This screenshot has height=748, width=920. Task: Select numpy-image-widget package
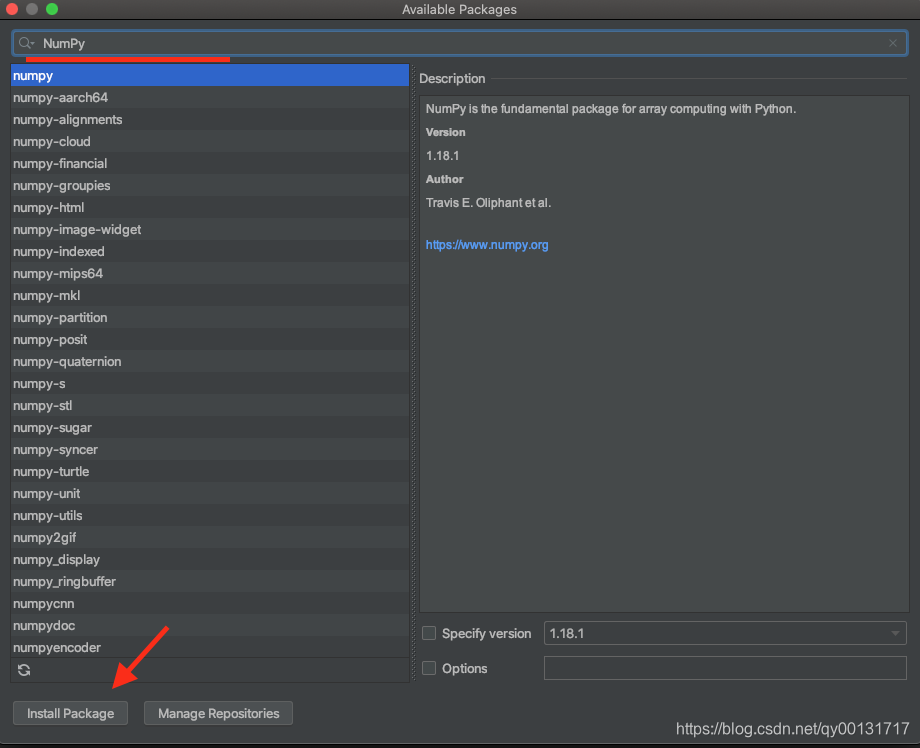(x=209, y=229)
